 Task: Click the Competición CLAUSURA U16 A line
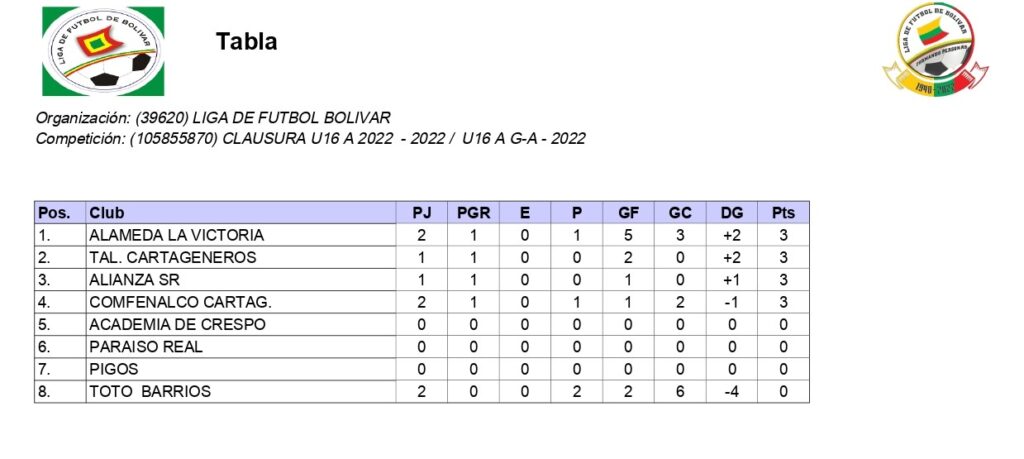coord(310,138)
